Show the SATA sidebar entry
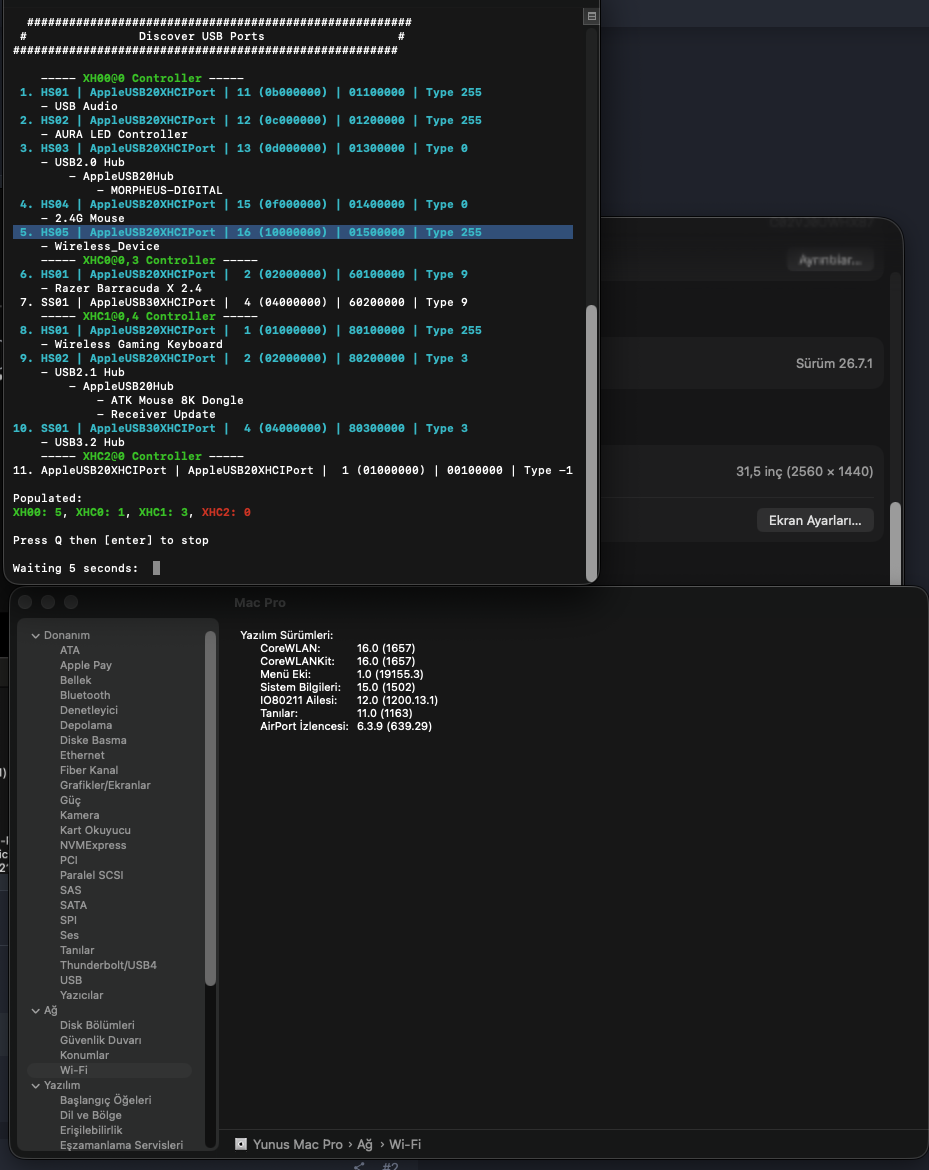The height and width of the screenshot is (1170, 929). pyautogui.click(x=73, y=905)
